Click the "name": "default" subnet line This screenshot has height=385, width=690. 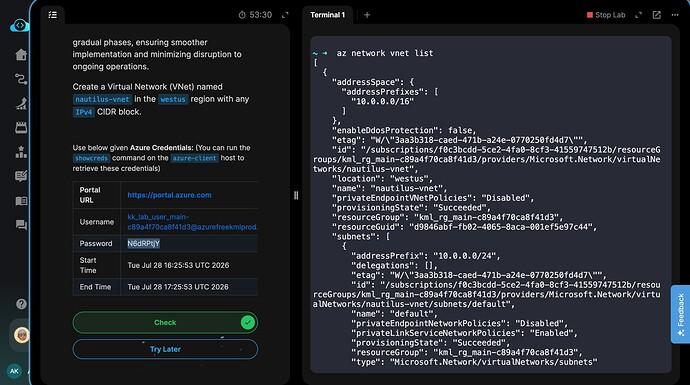(394, 314)
